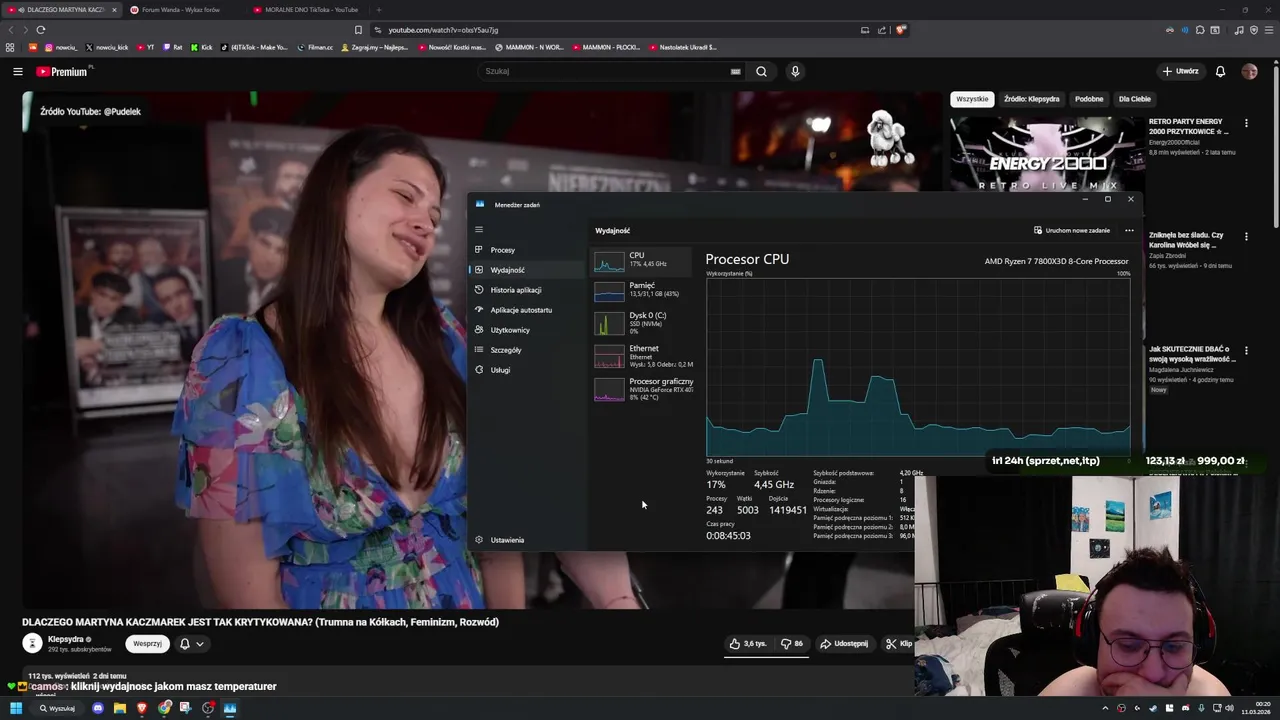Collapse the Task Manager hamburger navigation
Image resolution: width=1280 pixels, height=720 pixels.
(479, 230)
